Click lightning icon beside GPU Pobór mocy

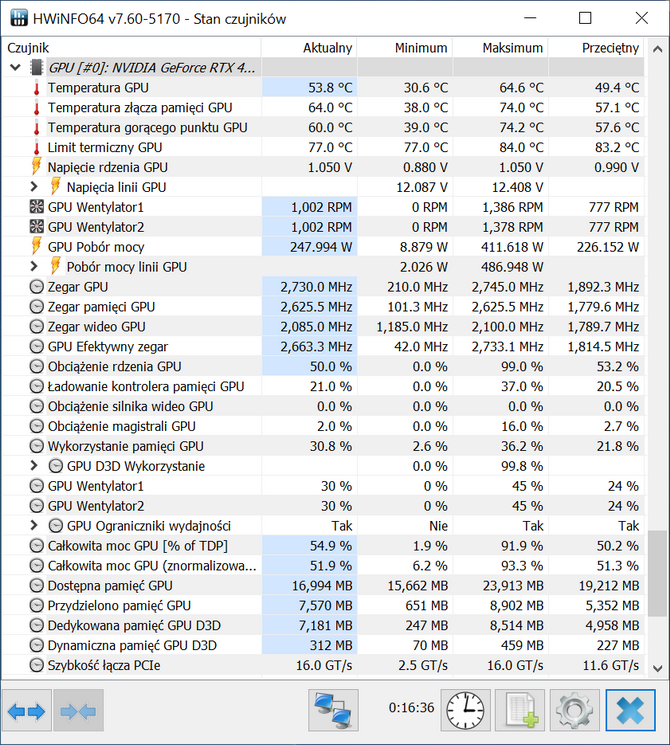tap(37, 247)
